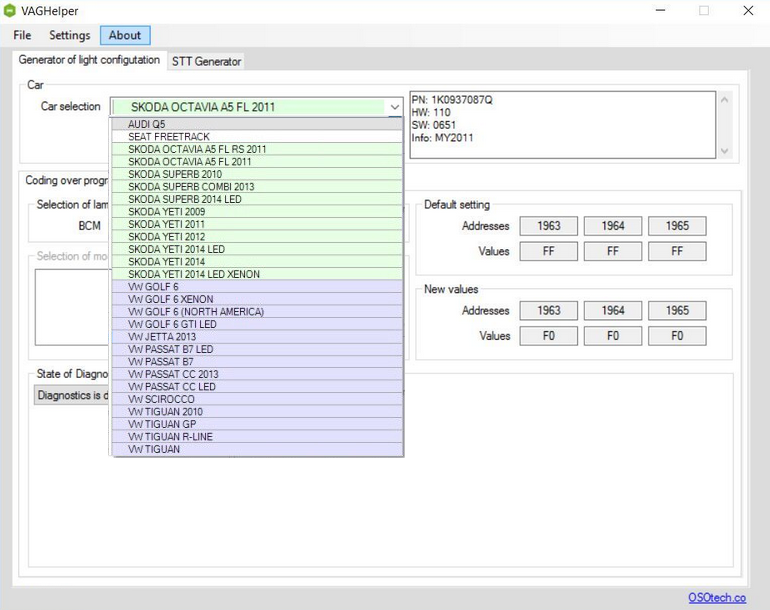This screenshot has width=770, height=610.
Task: Click the Diagnostics status field
Action: [x=72, y=395]
